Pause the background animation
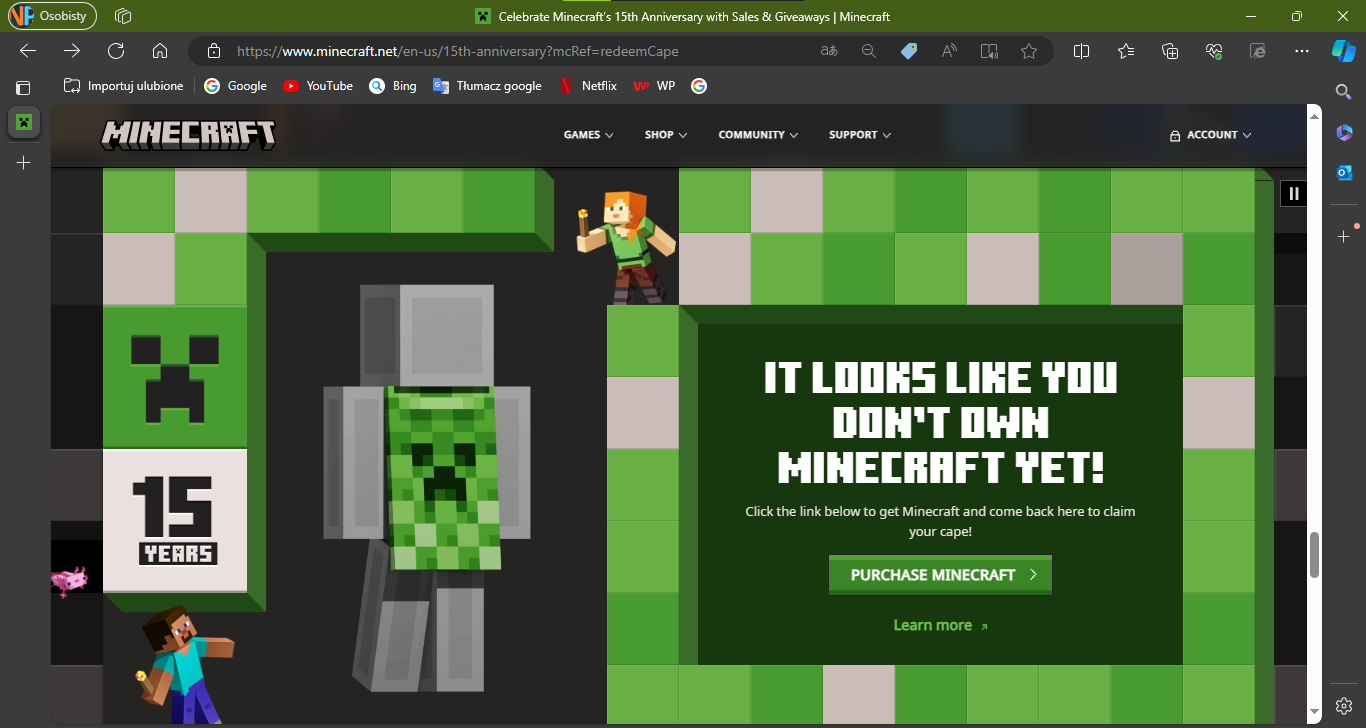Screen dimensions: 1366x728 coord(1294,194)
